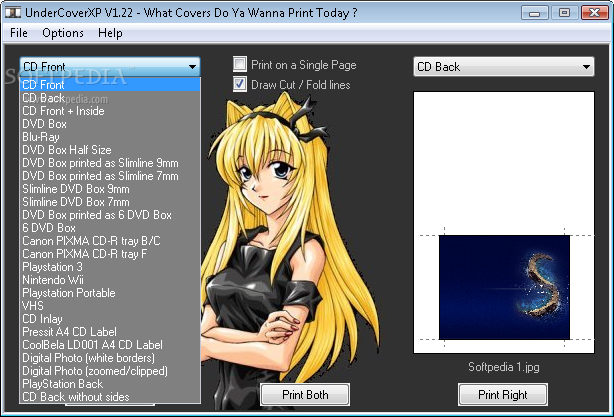614x417 pixels.
Task: Minimize the UnderCoverXP window
Action: (534, 13)
